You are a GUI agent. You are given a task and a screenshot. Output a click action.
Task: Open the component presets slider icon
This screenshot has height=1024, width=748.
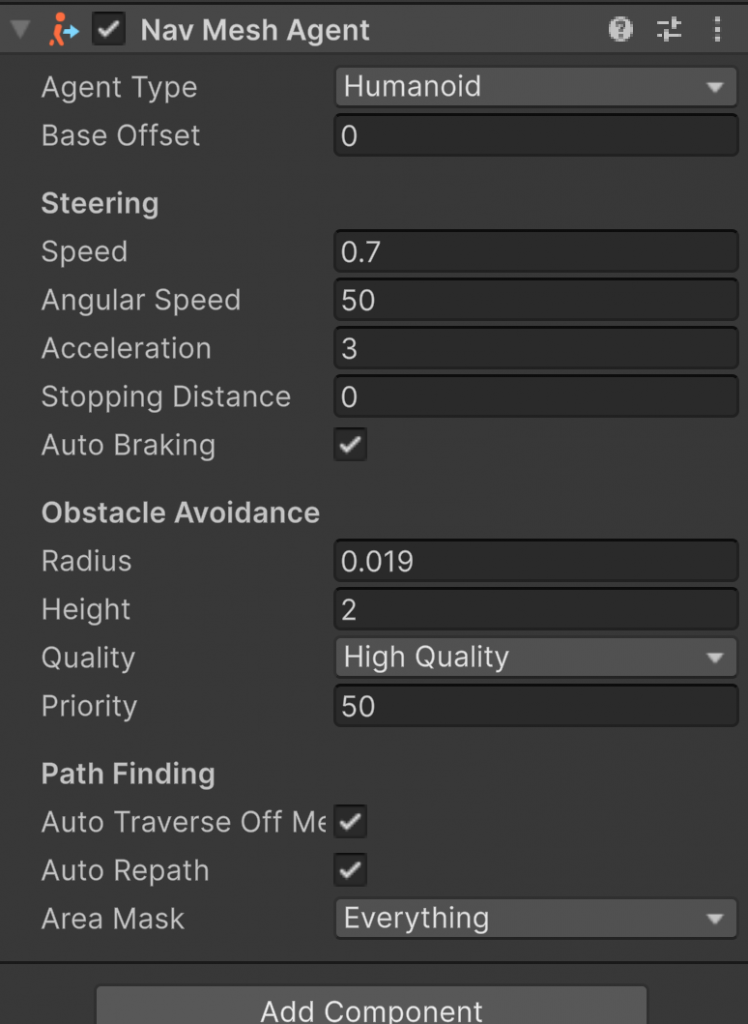[669, 30]
